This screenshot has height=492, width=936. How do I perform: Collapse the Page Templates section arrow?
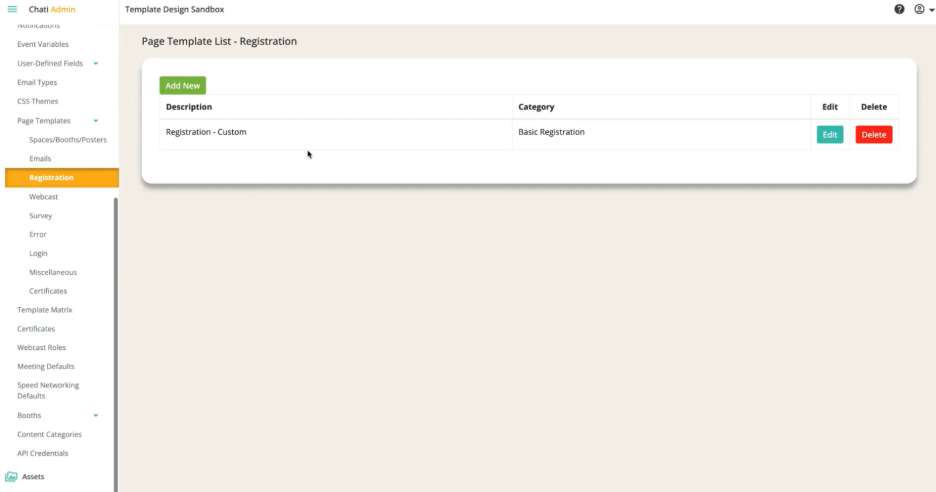(x=96, y=120)
